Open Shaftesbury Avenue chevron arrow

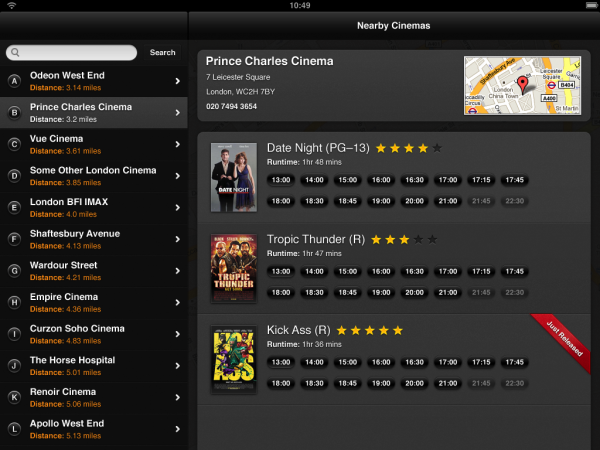tap(178, 239)
